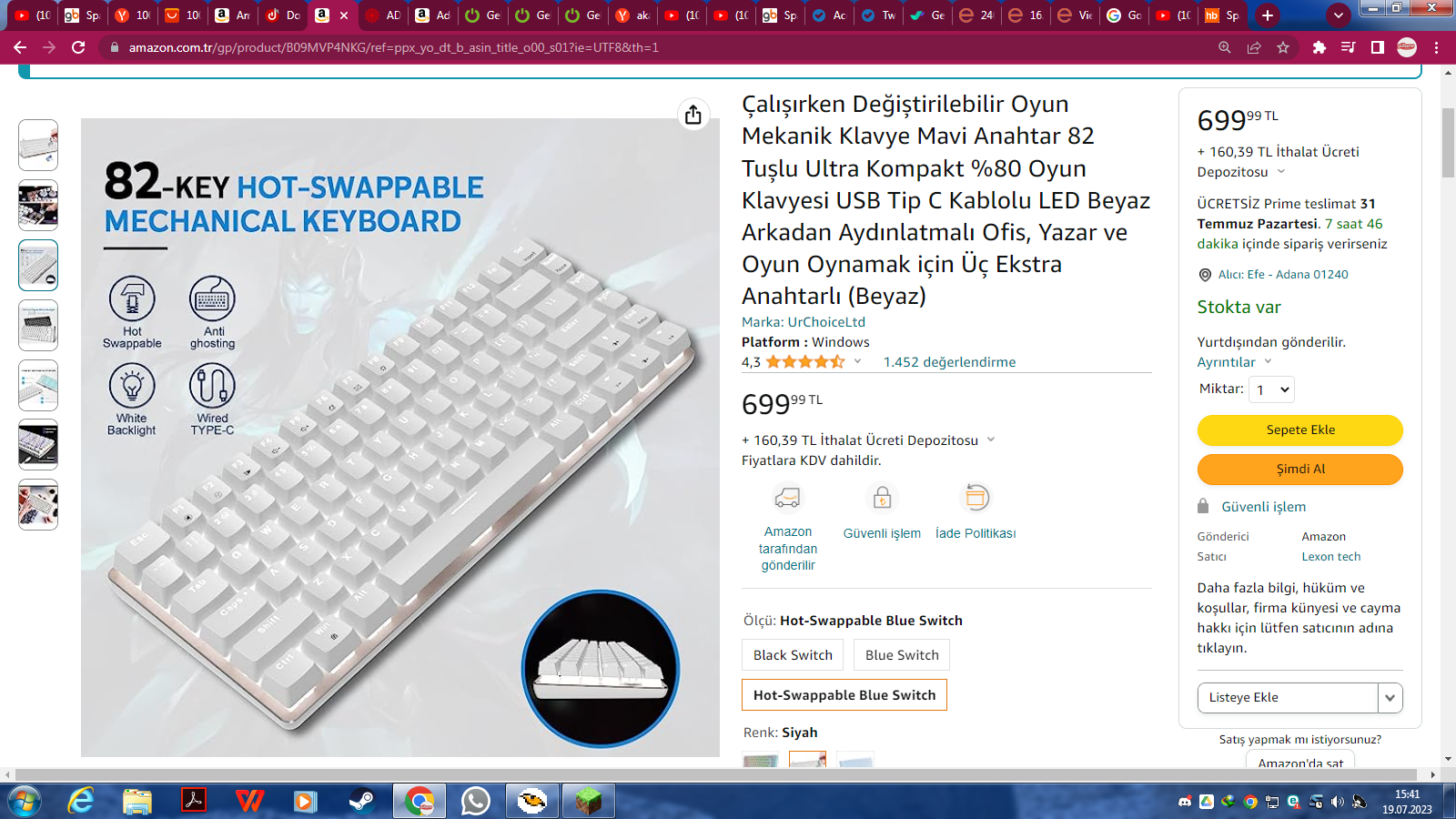Open the 1.452 değerlendirme reviews link

point(949,362)
